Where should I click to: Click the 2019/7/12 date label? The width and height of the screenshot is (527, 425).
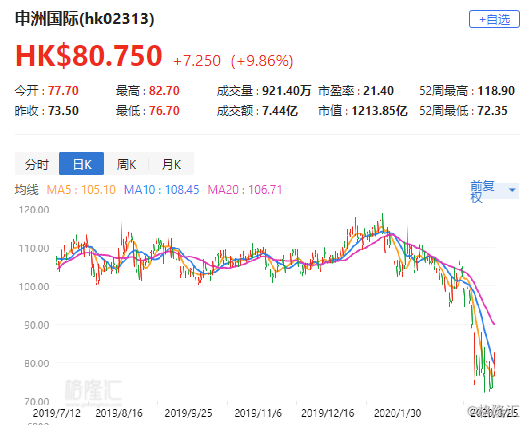click(x=57, y=413)
